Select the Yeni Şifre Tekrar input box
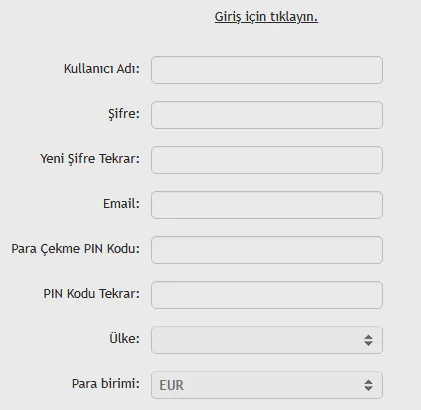This screenshot has width=421, height=410. click(267, 160)
